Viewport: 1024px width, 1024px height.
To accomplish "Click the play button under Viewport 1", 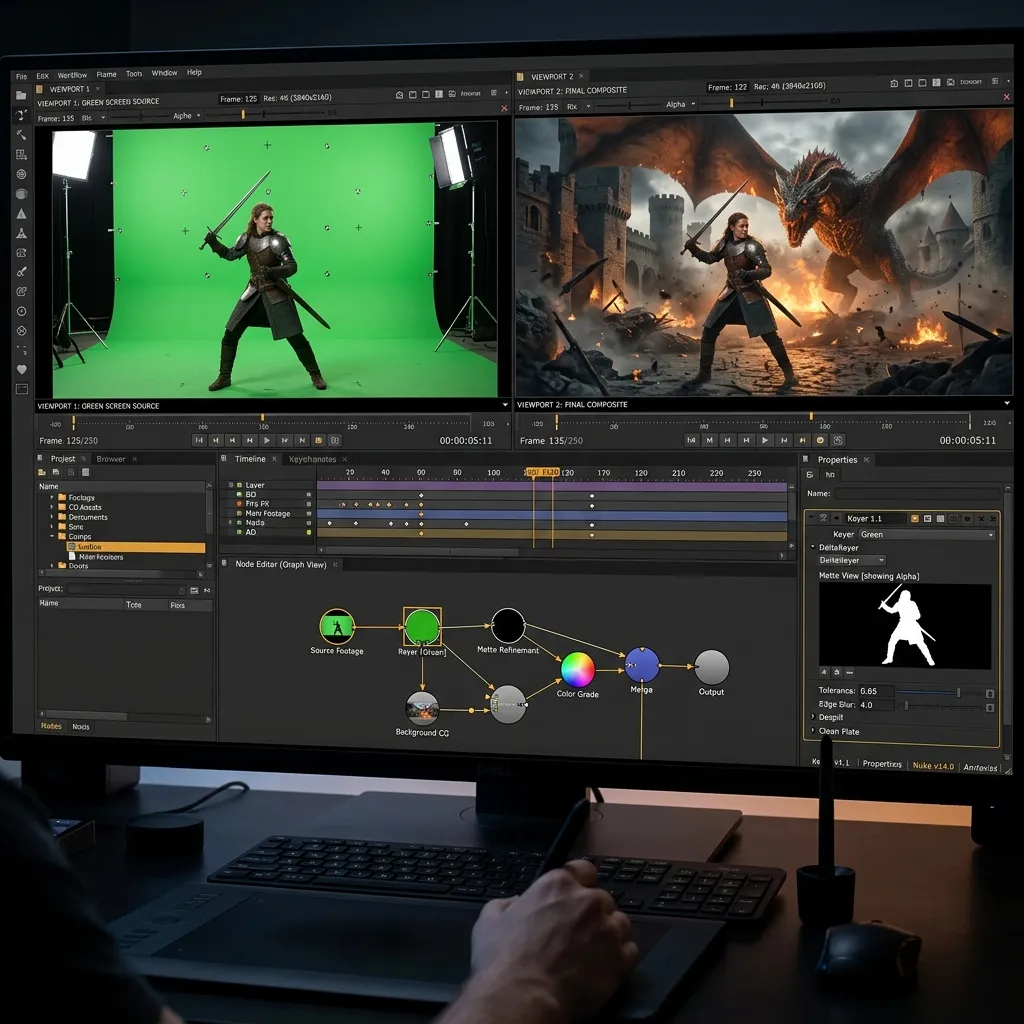I will coord(266,440).
